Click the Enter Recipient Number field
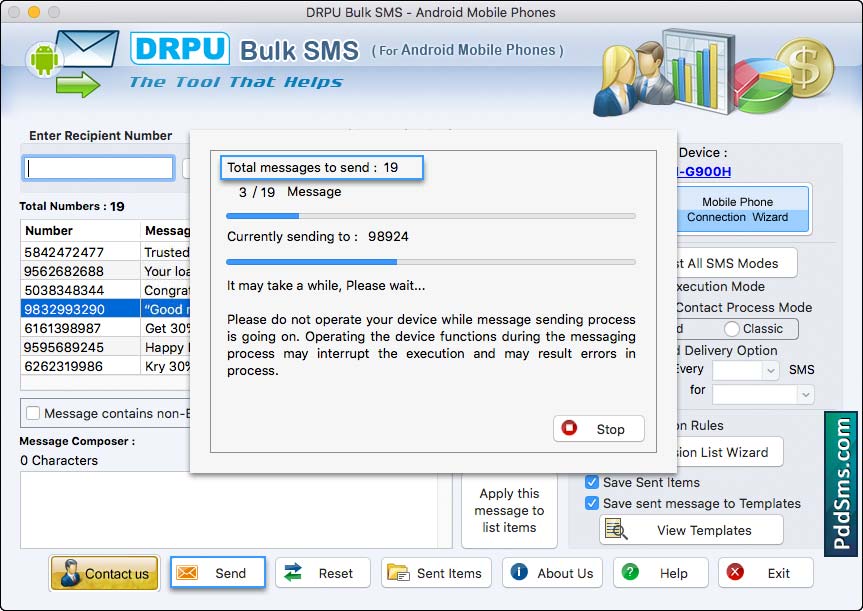The width and height of the screenshot is (863, 611). (x=99, y=168)
